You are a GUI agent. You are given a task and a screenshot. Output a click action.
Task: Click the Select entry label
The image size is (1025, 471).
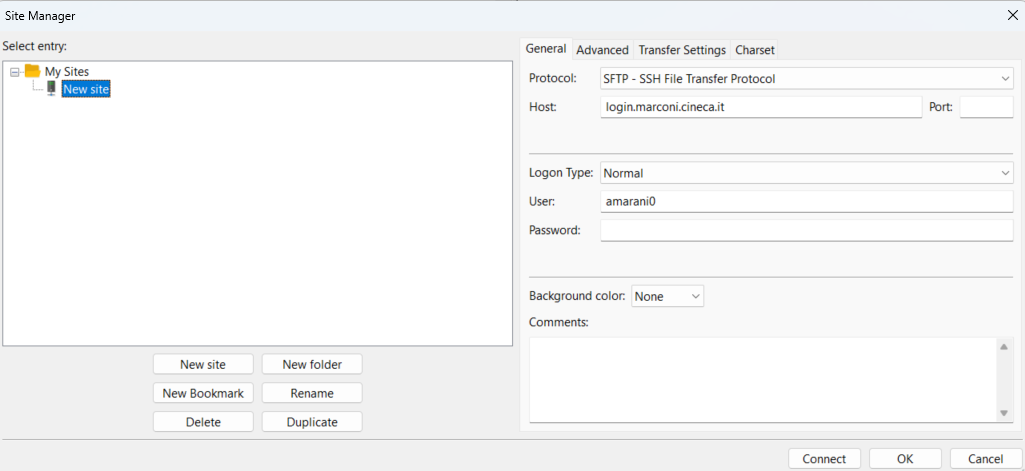click(x=35, y=46)
